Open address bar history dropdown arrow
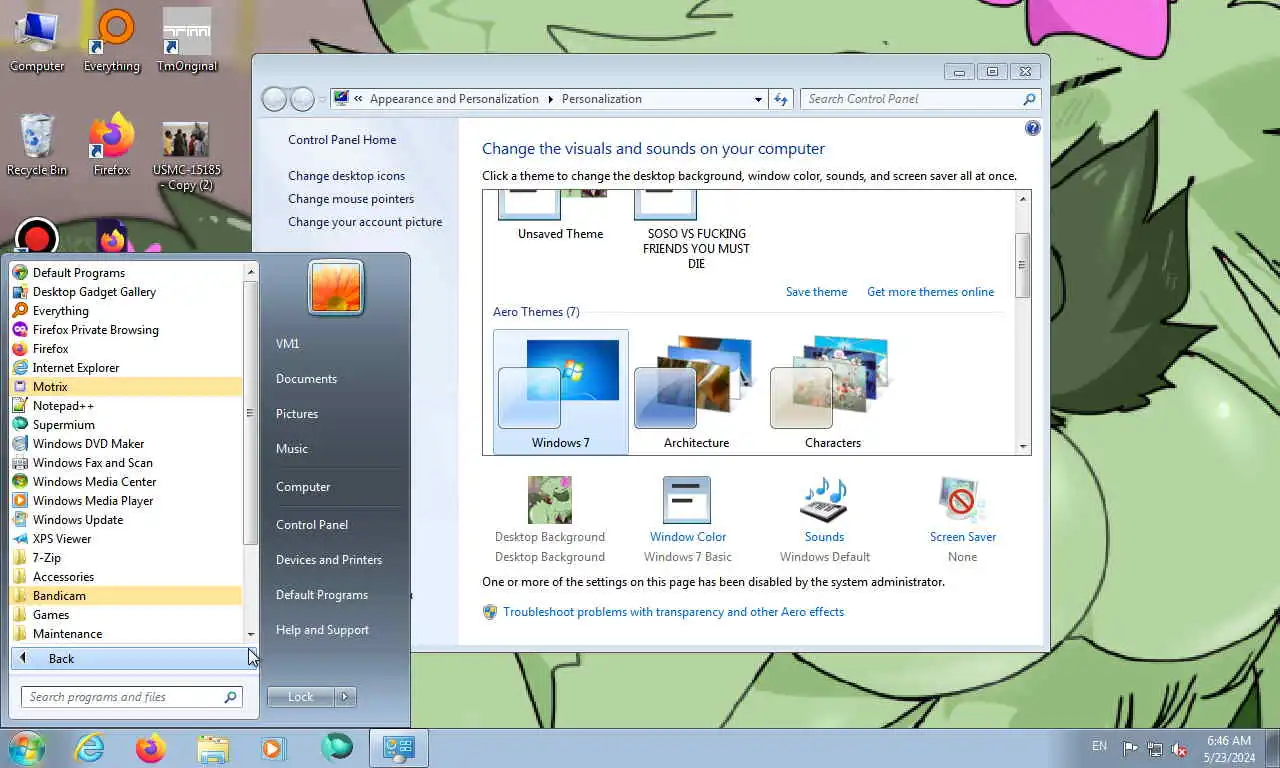The width and height of the screenshot is (1280, 768). tap(758, 99)
